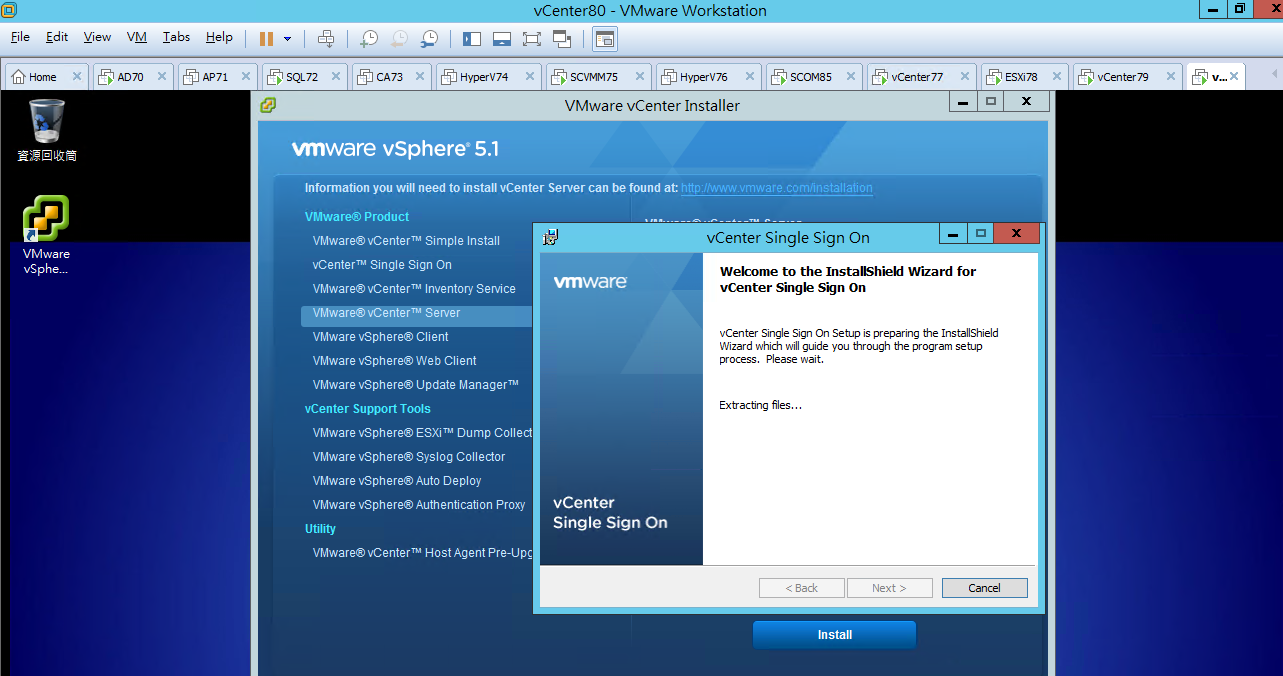Toggle the thumbnail bar view
Viewport: 1283px width, 676px height.
click(x=502, y=39)
